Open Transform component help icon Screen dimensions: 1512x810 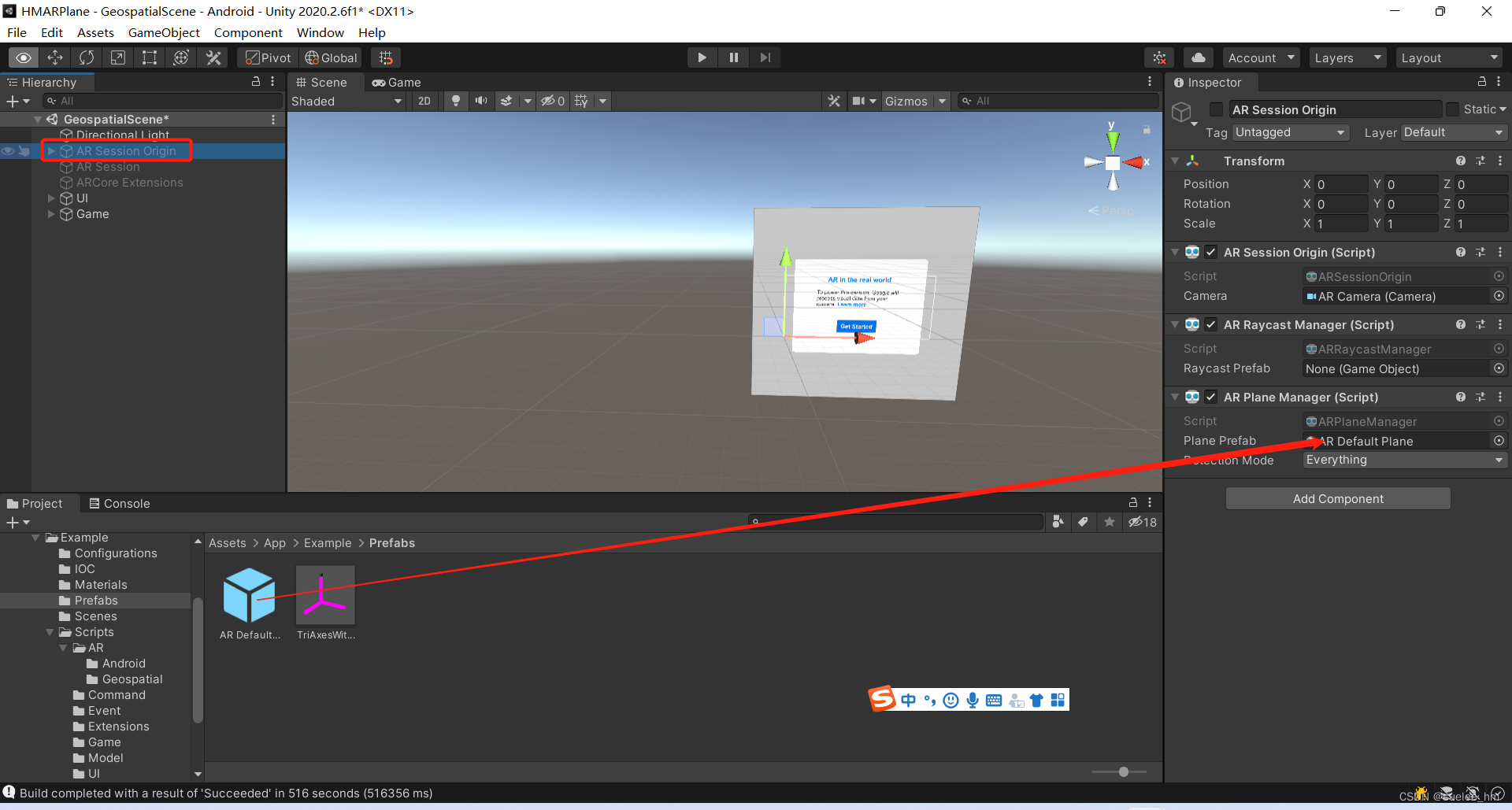tap(1461, 161)
